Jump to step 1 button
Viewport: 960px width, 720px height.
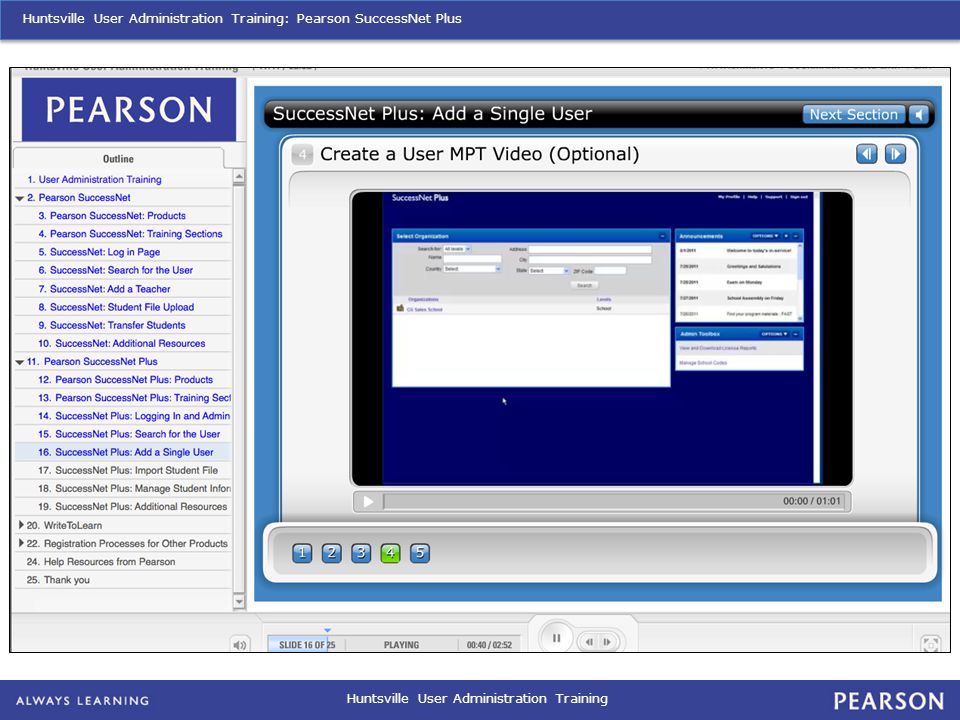[x=302, y=553]
